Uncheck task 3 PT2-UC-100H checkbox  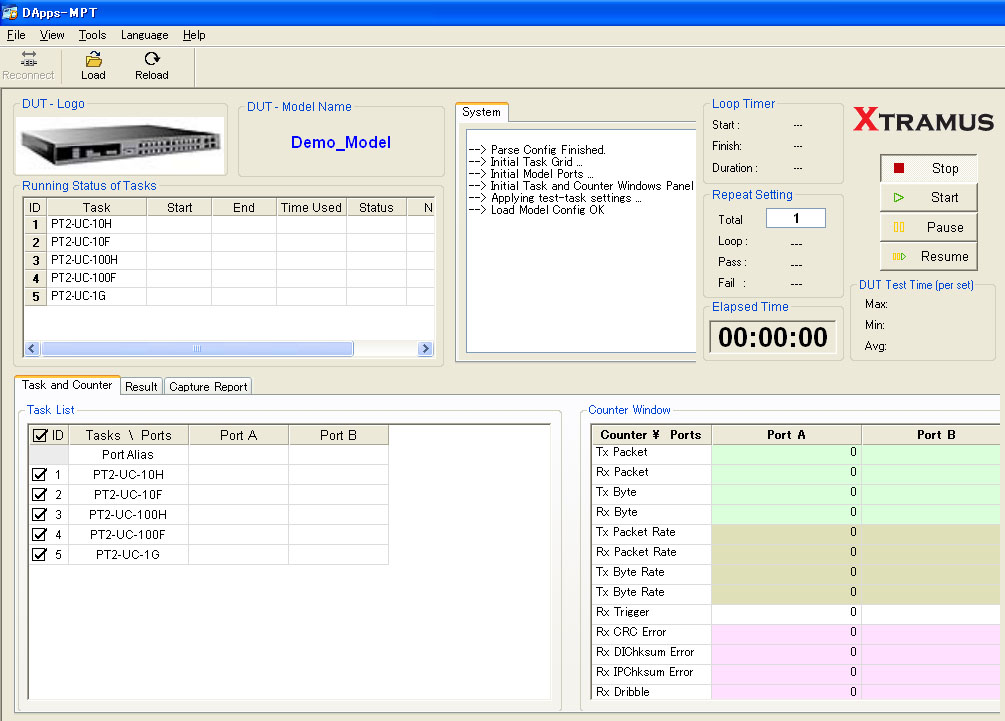pos(39,514)
